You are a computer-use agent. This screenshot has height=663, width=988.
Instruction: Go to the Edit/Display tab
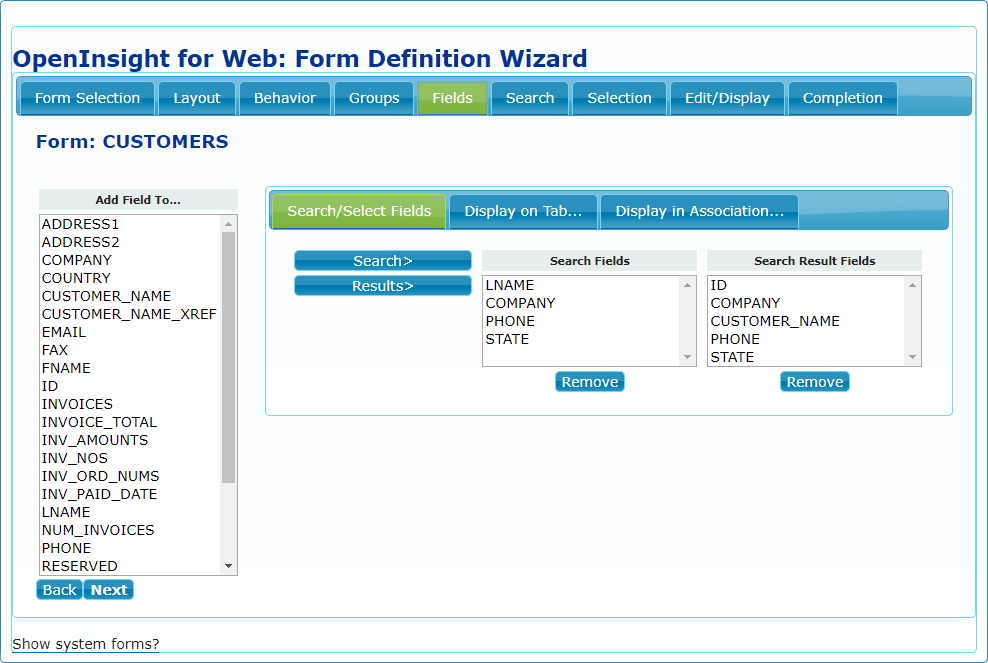pos(727,98)
